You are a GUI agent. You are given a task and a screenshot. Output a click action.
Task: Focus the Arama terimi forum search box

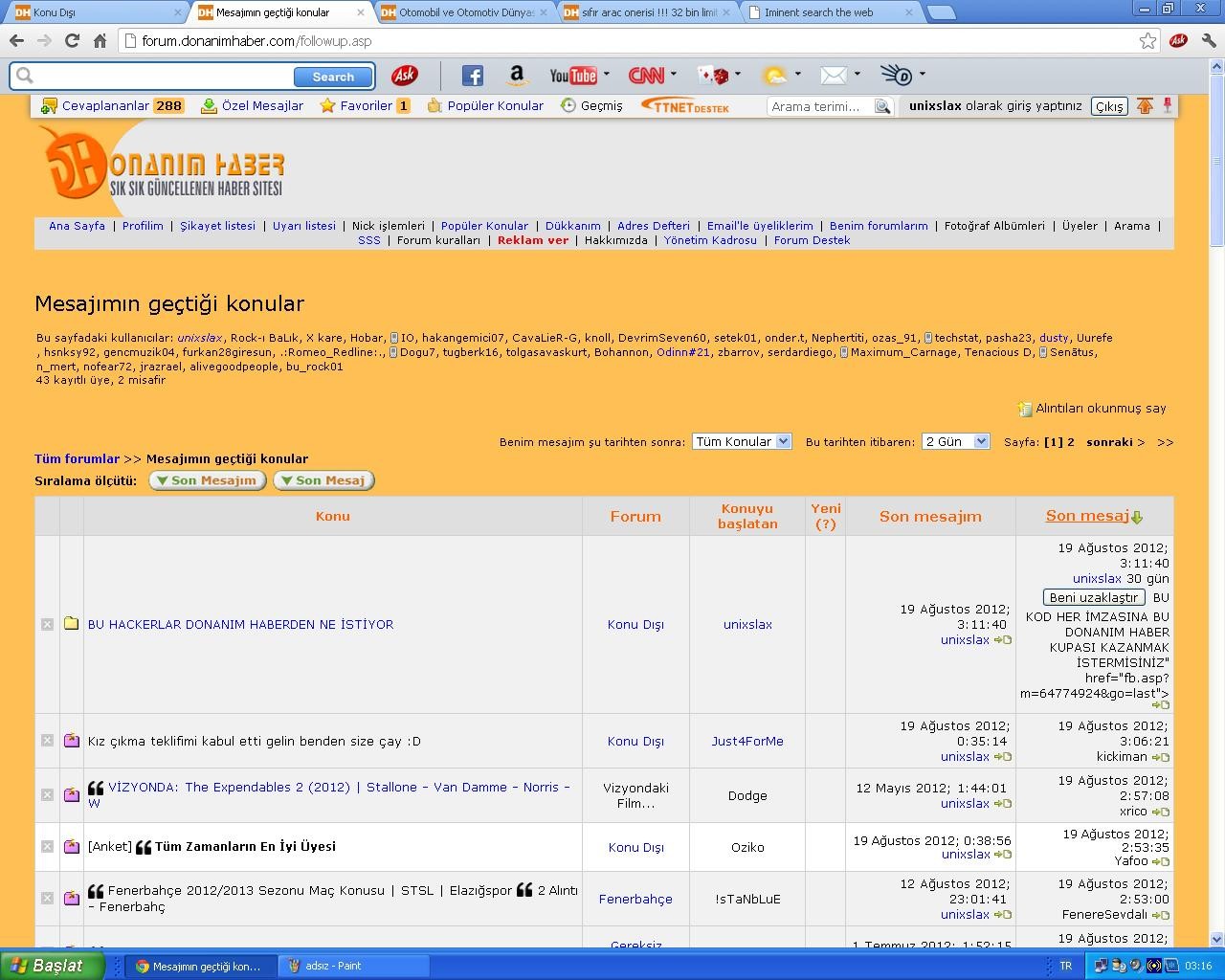[821, 106]
